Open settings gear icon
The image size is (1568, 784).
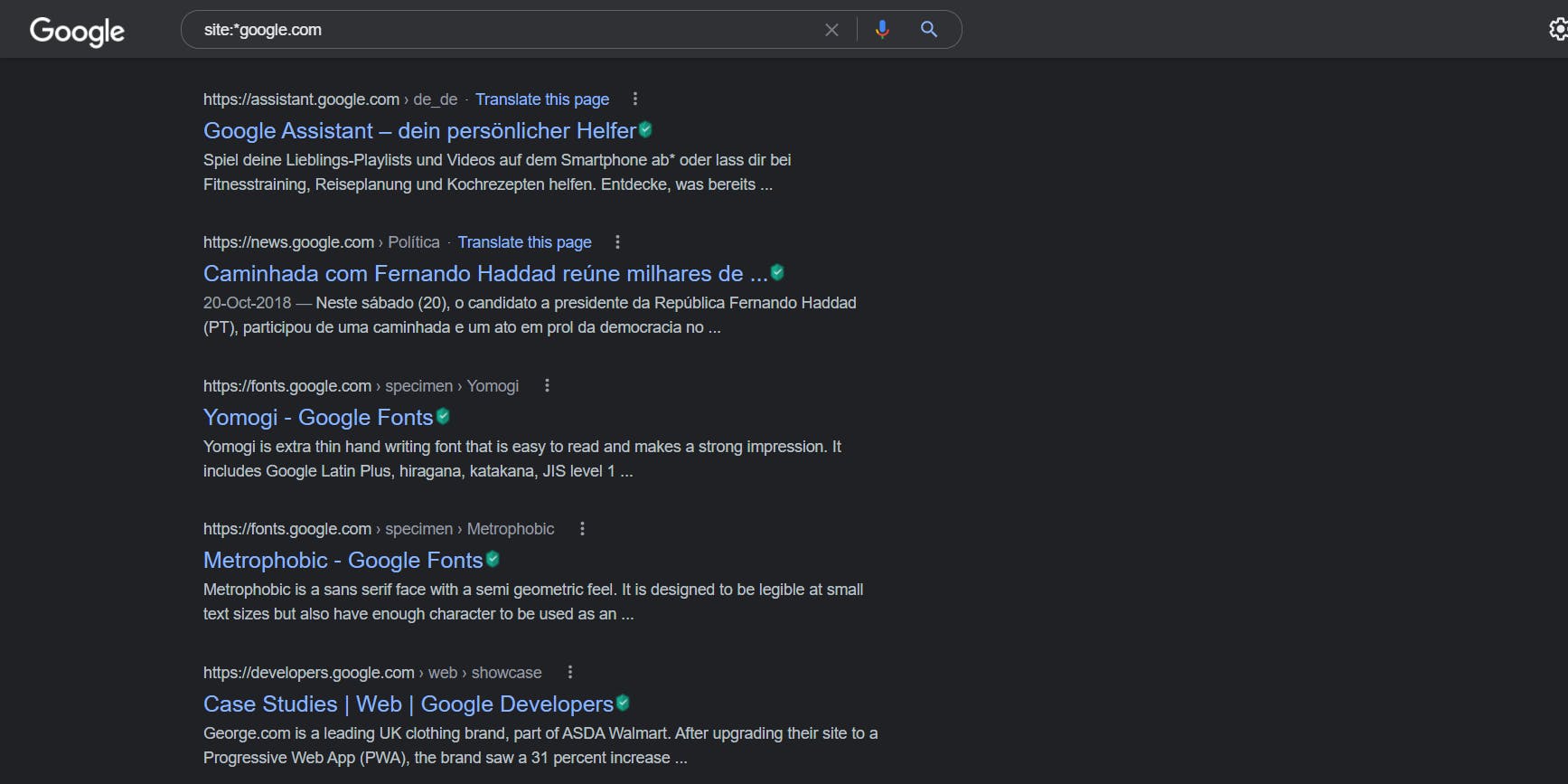point(1558,29)
